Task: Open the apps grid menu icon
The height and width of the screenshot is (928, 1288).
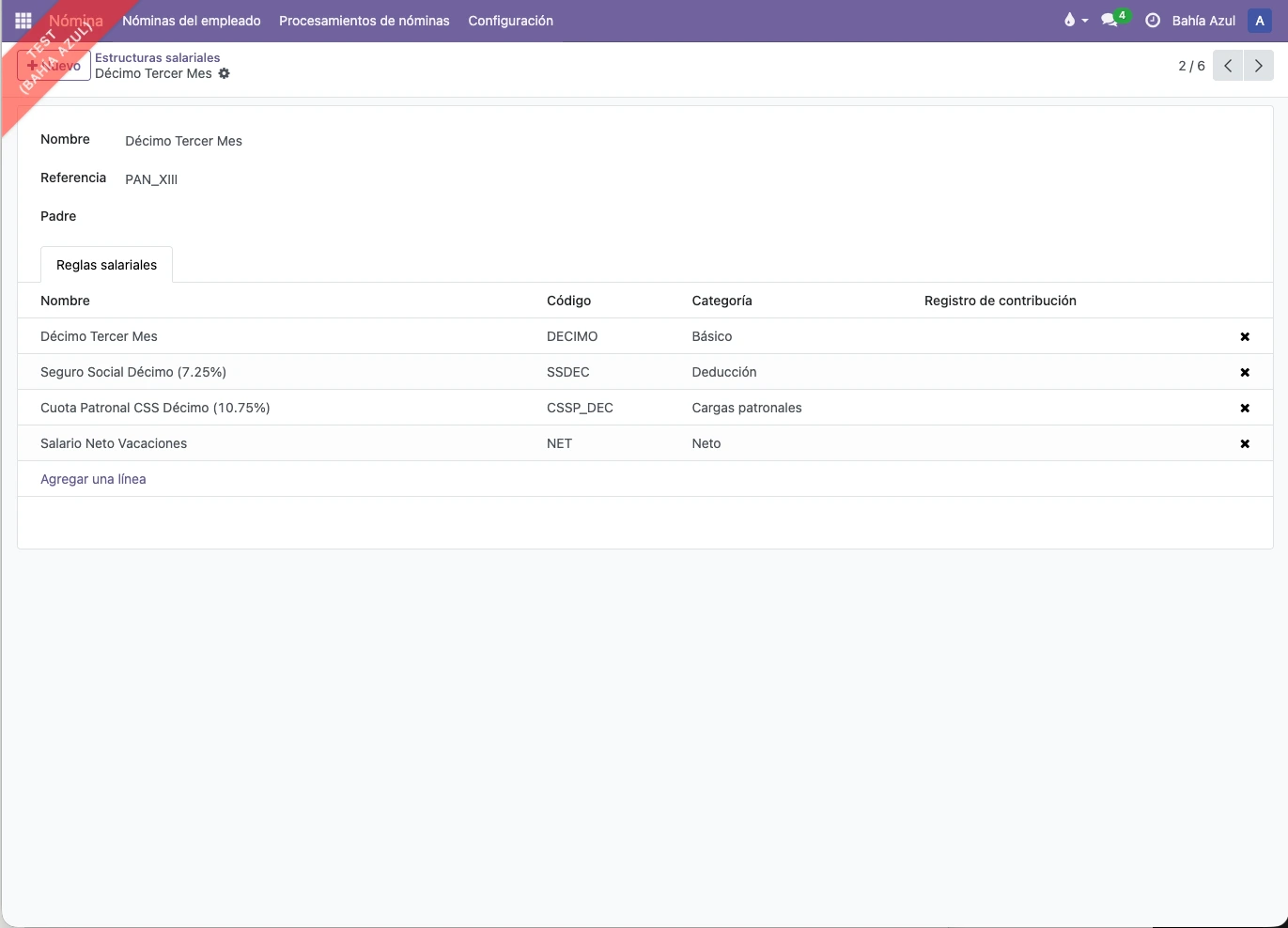Action: click(23, 21)
